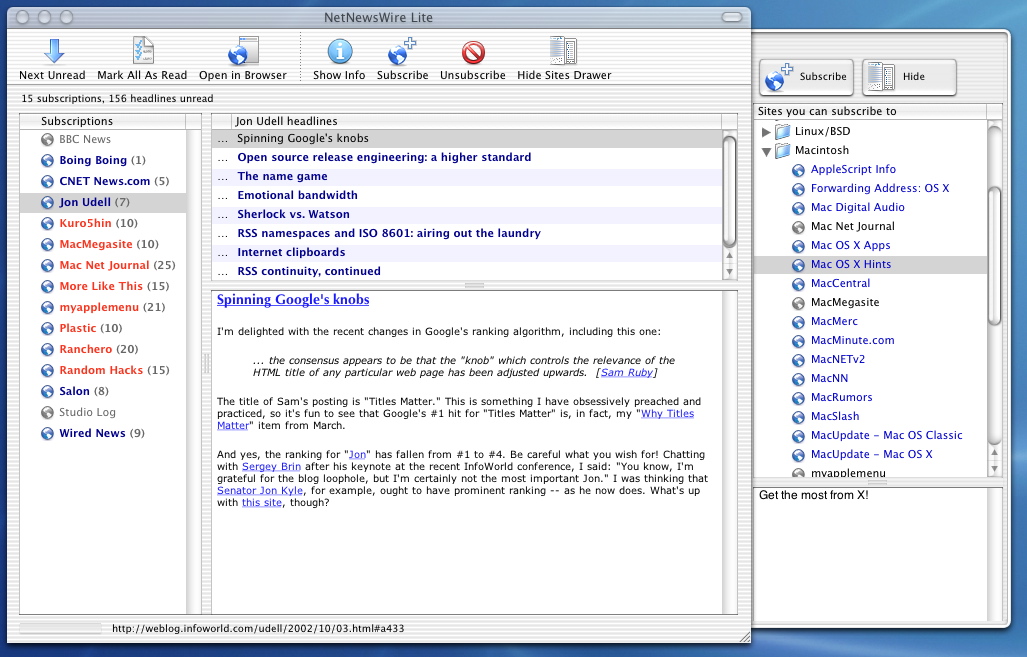Expand the Linux/BSD folder triangle

766,132
